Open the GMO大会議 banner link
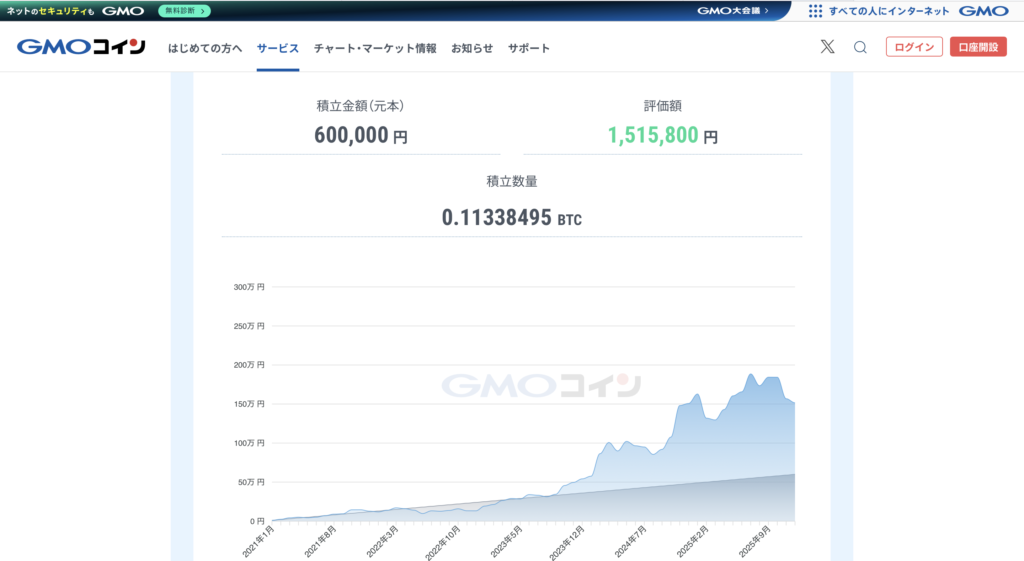This screenshot has height=561, width=1024. (732, 11)
